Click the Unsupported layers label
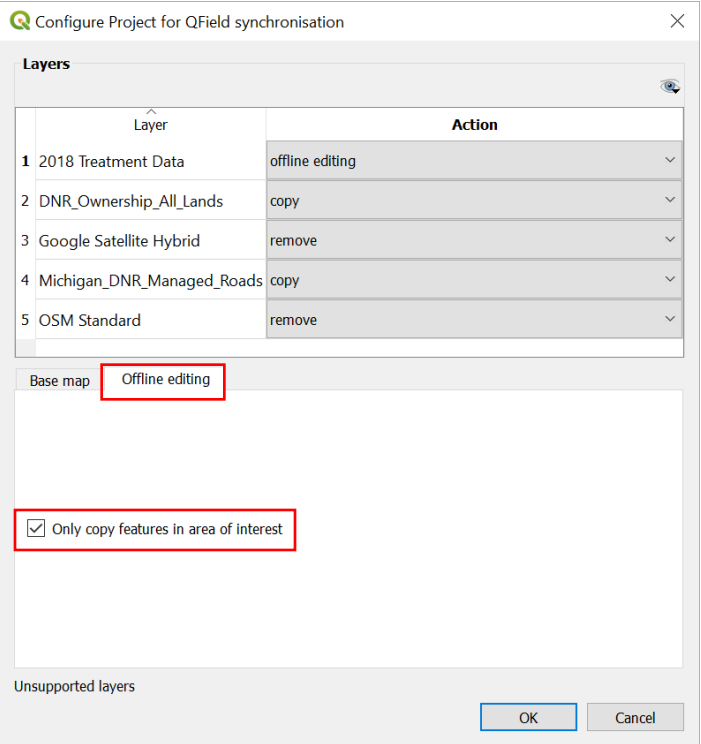The image size is (701, 744). coord(75,686)
